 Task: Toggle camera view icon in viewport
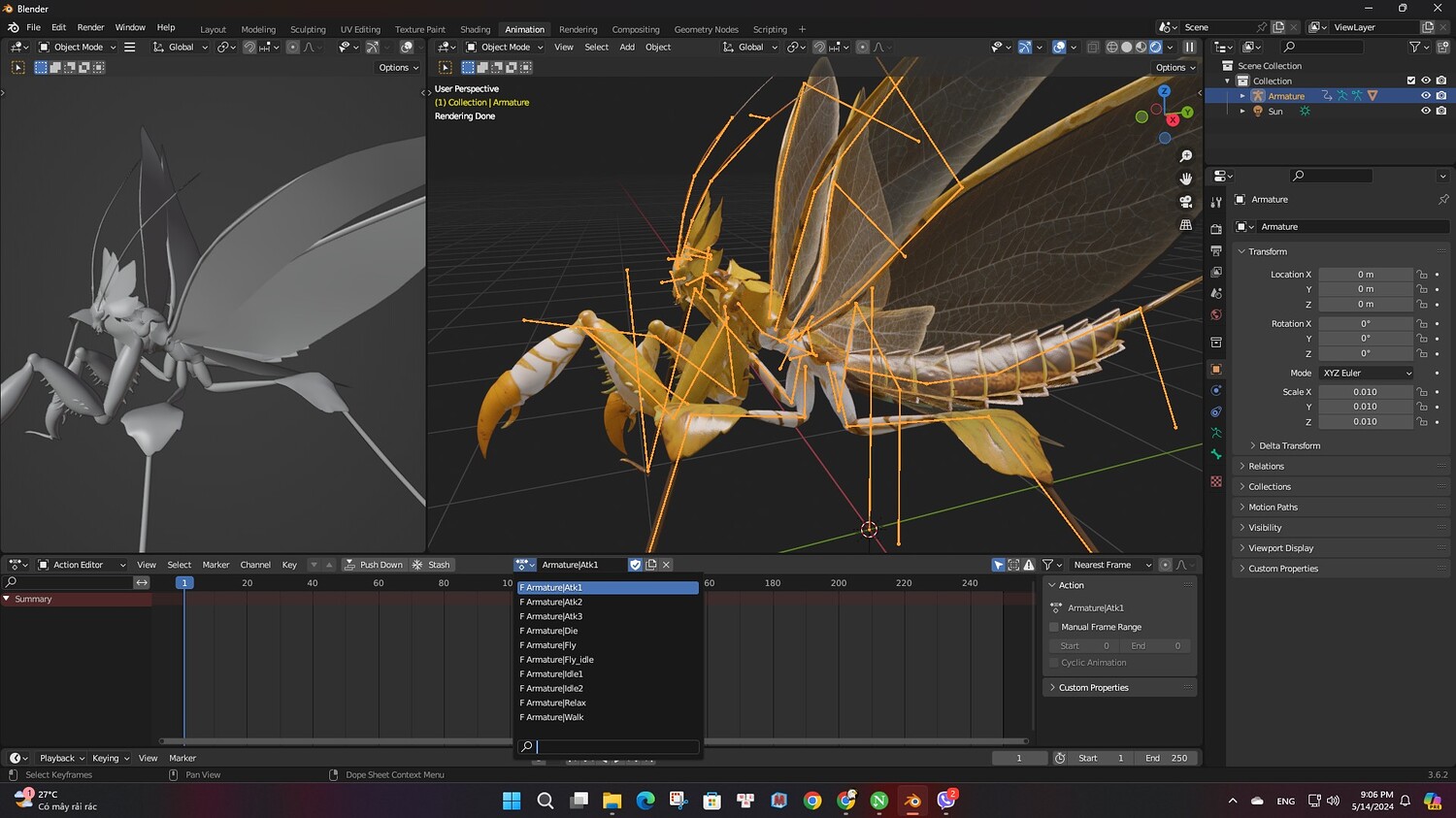pos(1185,202)
